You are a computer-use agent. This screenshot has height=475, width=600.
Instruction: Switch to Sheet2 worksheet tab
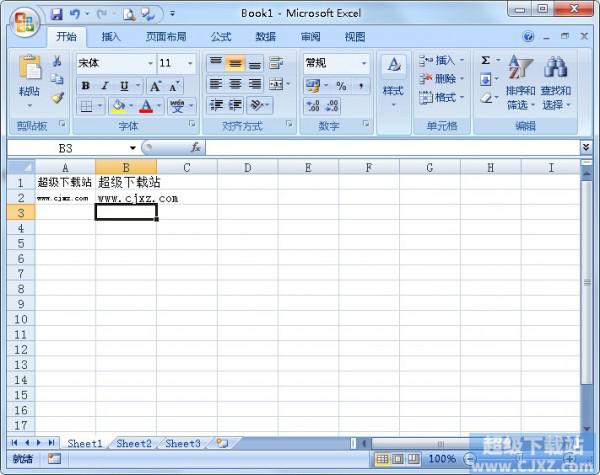coord(134,443)
